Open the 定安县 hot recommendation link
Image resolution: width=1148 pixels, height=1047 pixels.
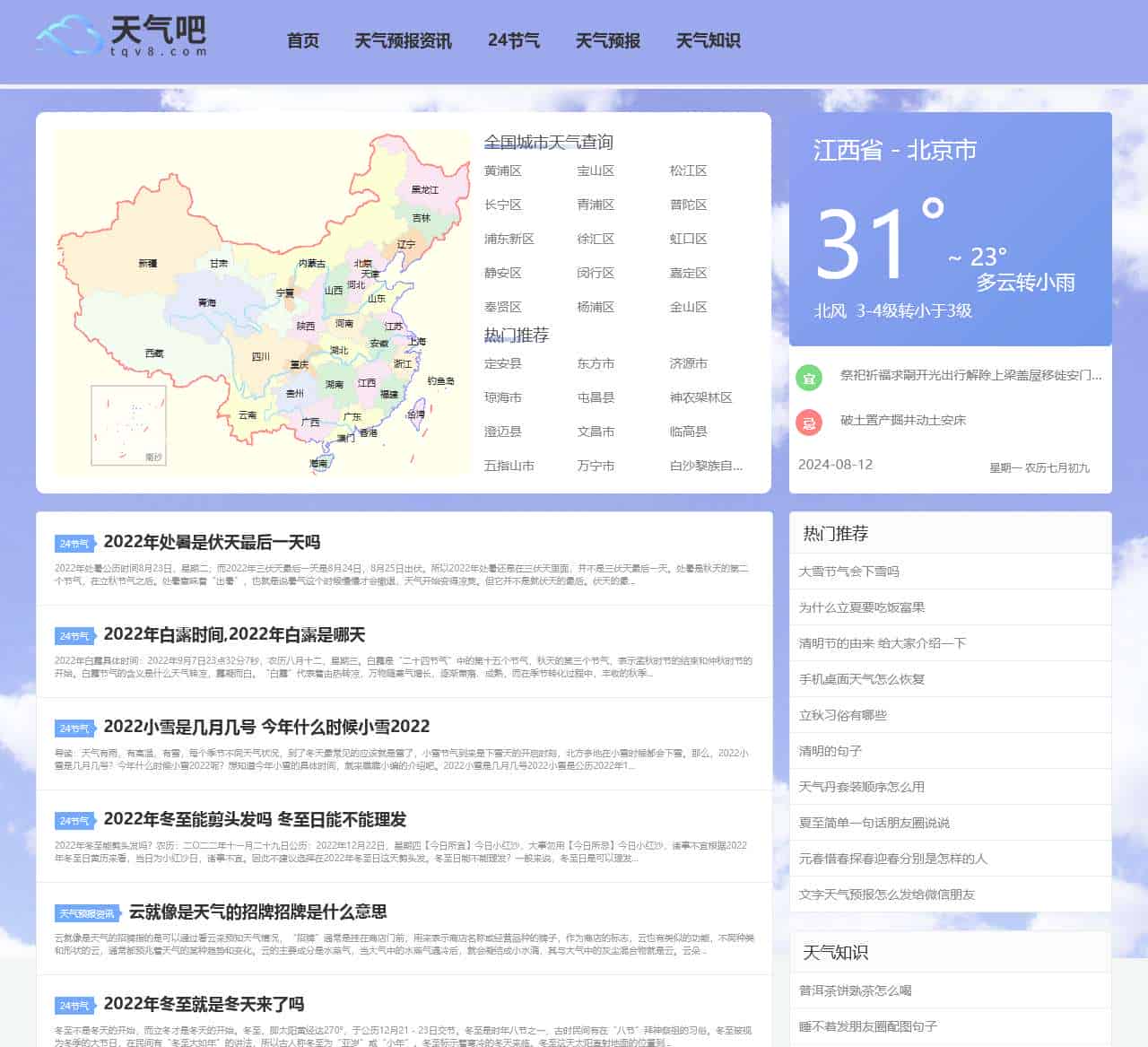[505, 363]
